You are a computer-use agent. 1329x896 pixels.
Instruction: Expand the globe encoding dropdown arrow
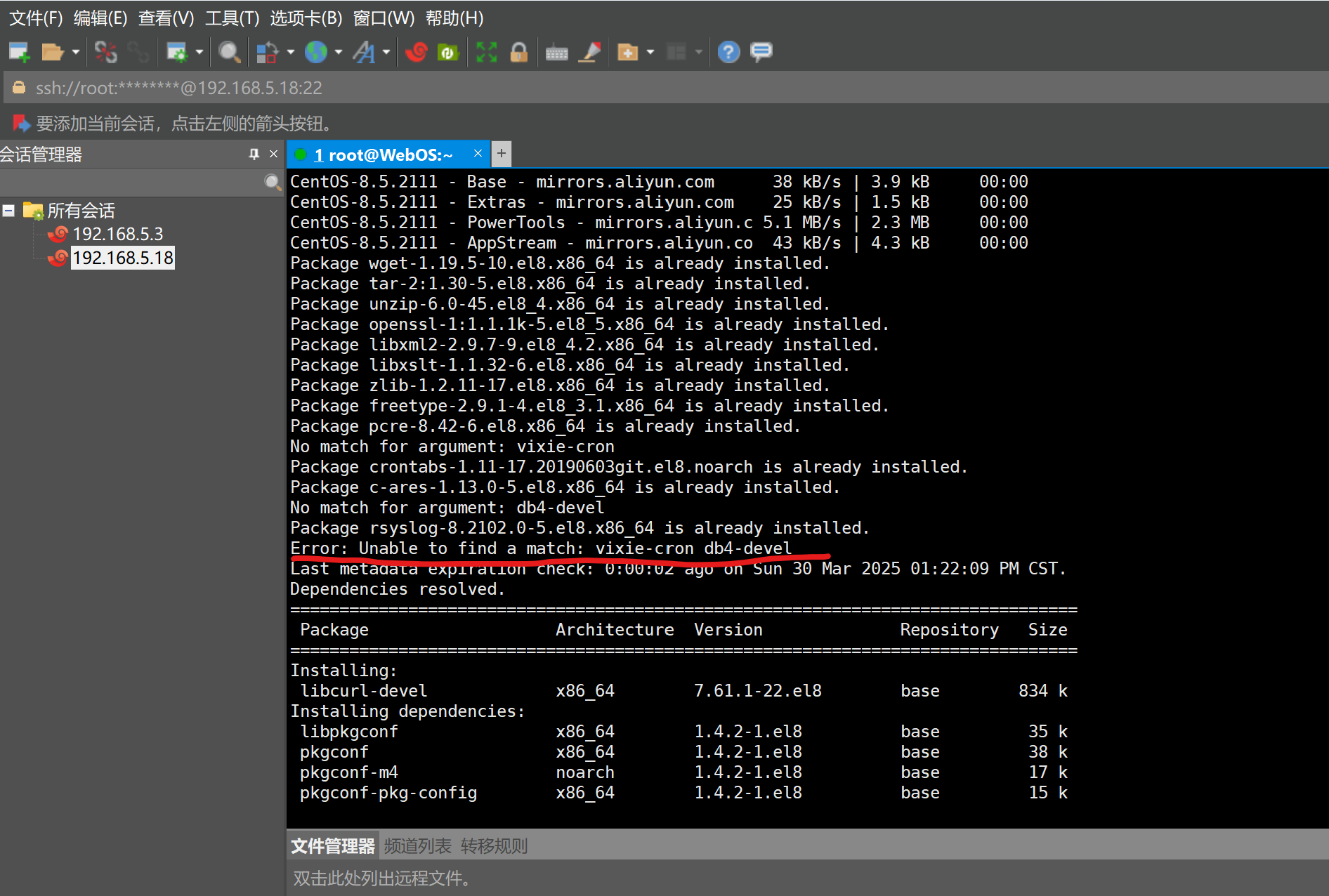click(339, 52)
